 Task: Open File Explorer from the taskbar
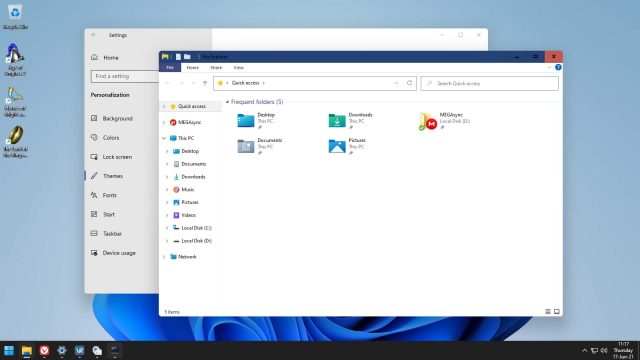click(27, 351)
